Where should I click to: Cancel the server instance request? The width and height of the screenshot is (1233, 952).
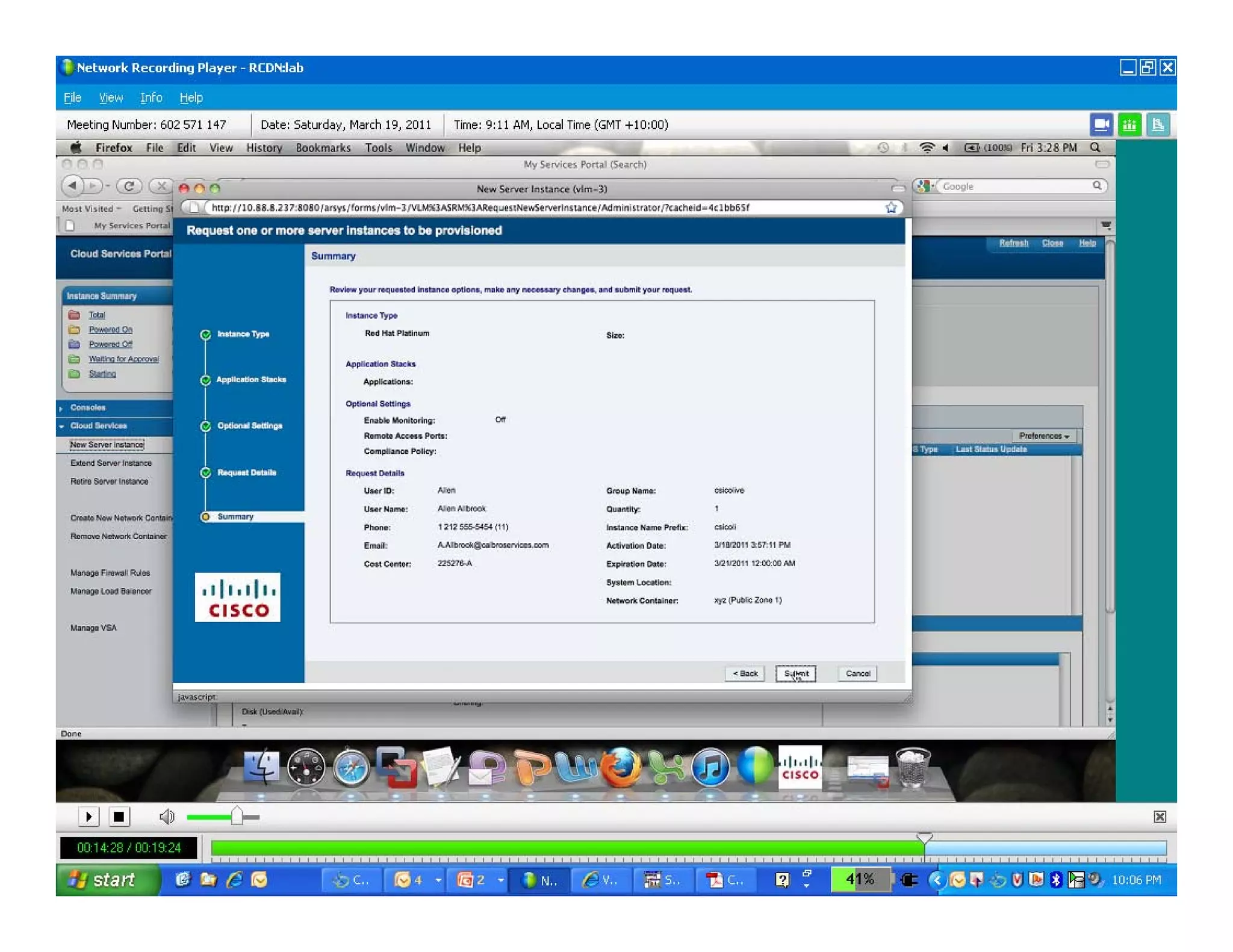pos(857,673)
